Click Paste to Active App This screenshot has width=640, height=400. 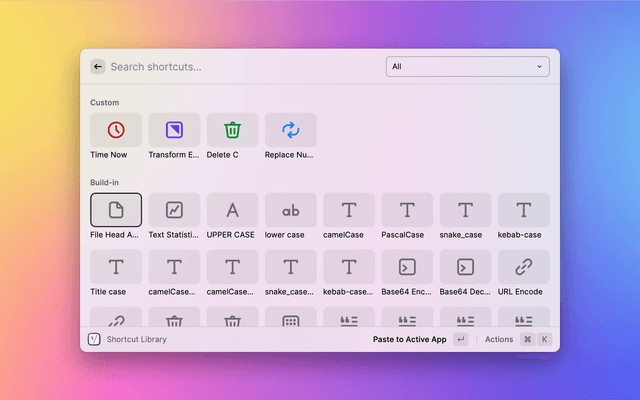[x=409, y=339]
